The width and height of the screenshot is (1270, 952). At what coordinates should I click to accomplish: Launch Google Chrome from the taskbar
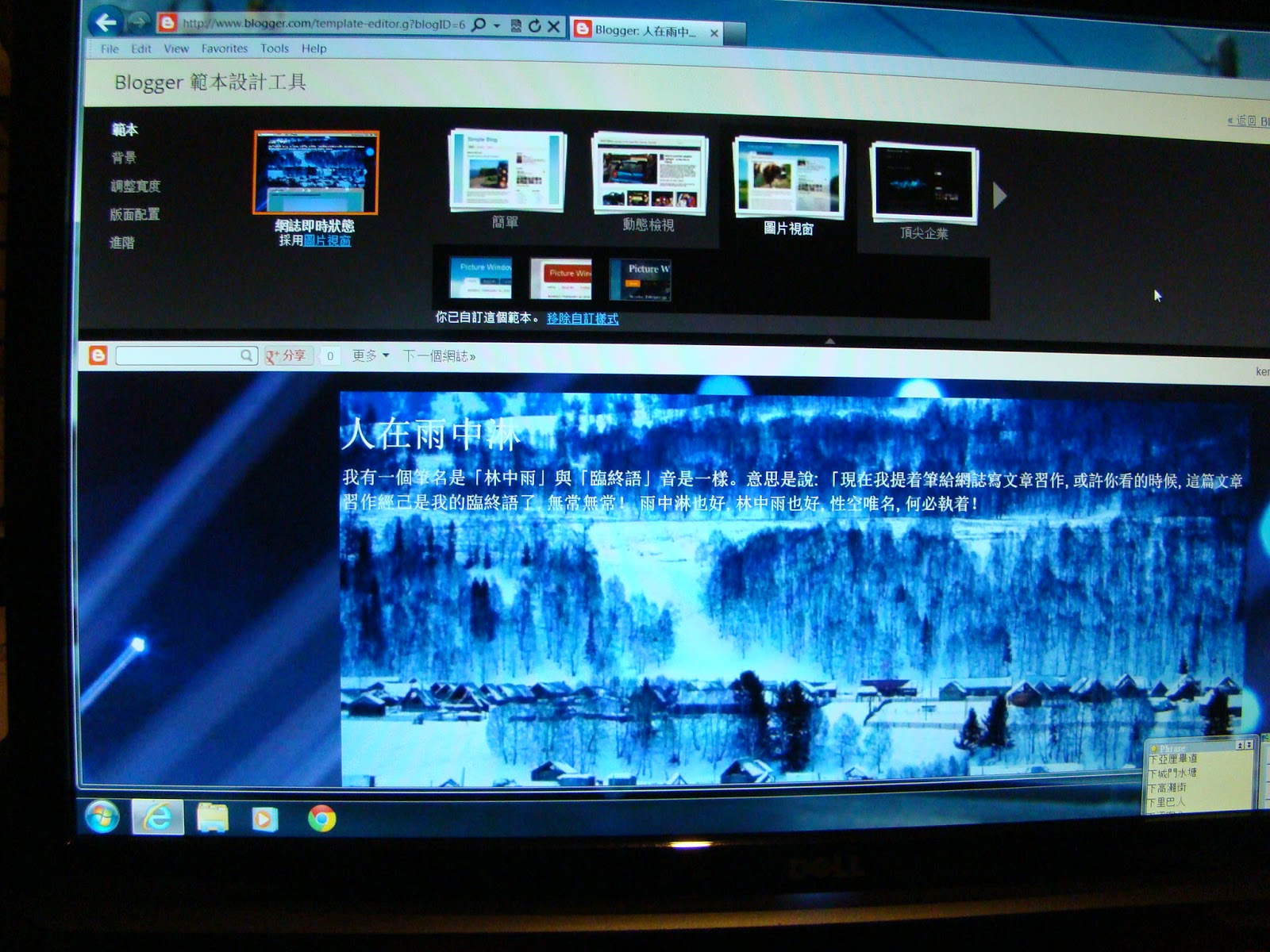tap(321, 819)
